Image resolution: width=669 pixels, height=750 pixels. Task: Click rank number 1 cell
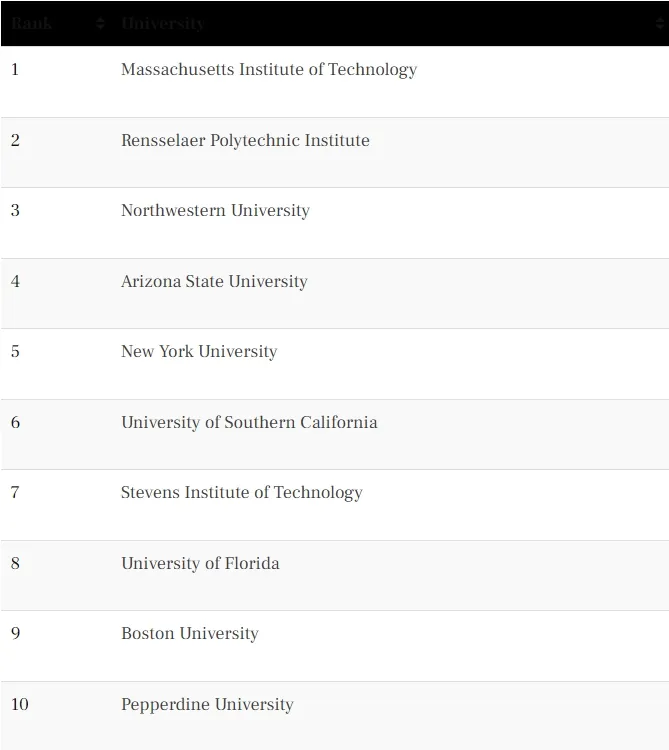(15, 70)
